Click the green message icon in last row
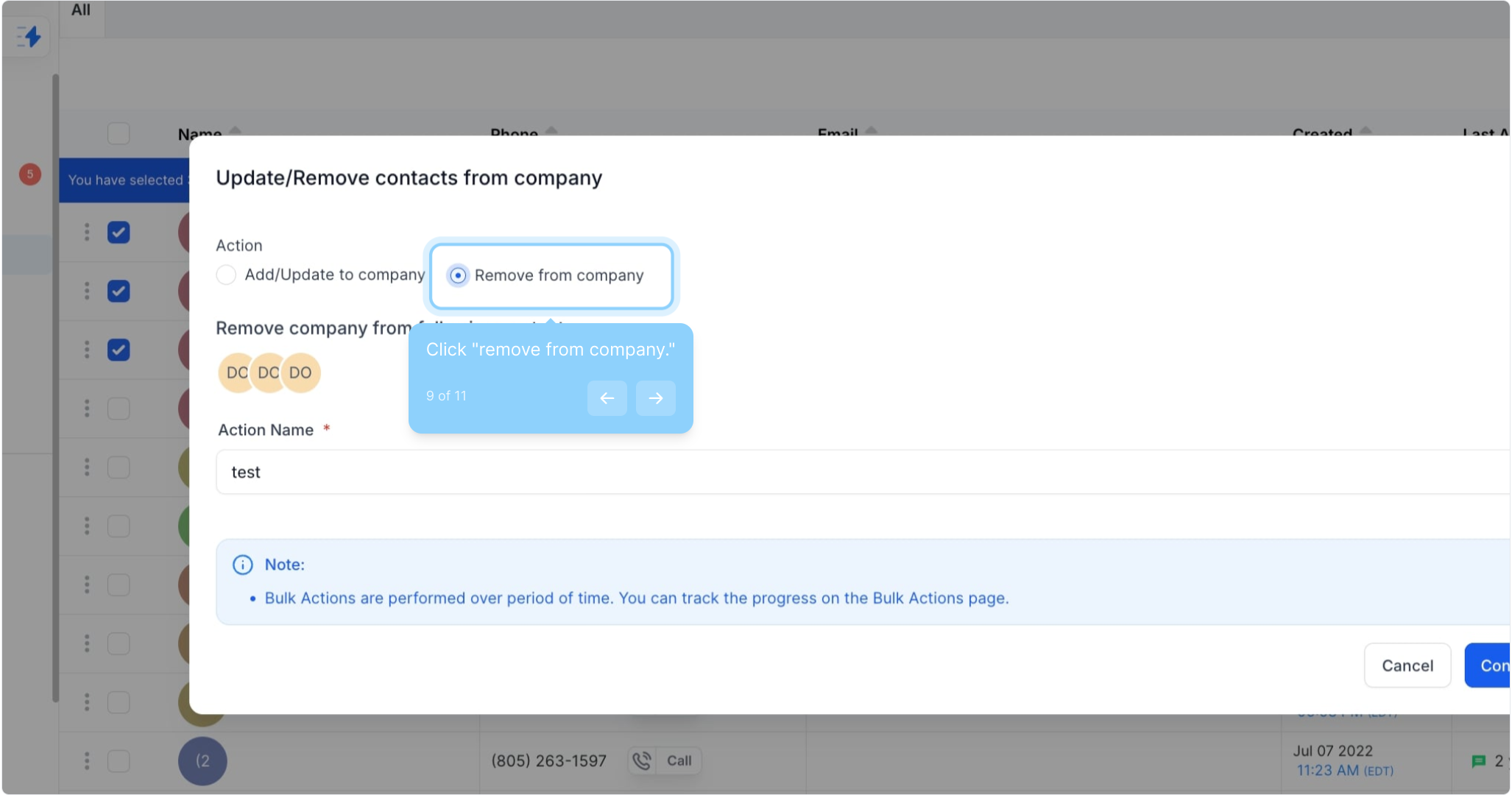 (x=1478, y=761)
